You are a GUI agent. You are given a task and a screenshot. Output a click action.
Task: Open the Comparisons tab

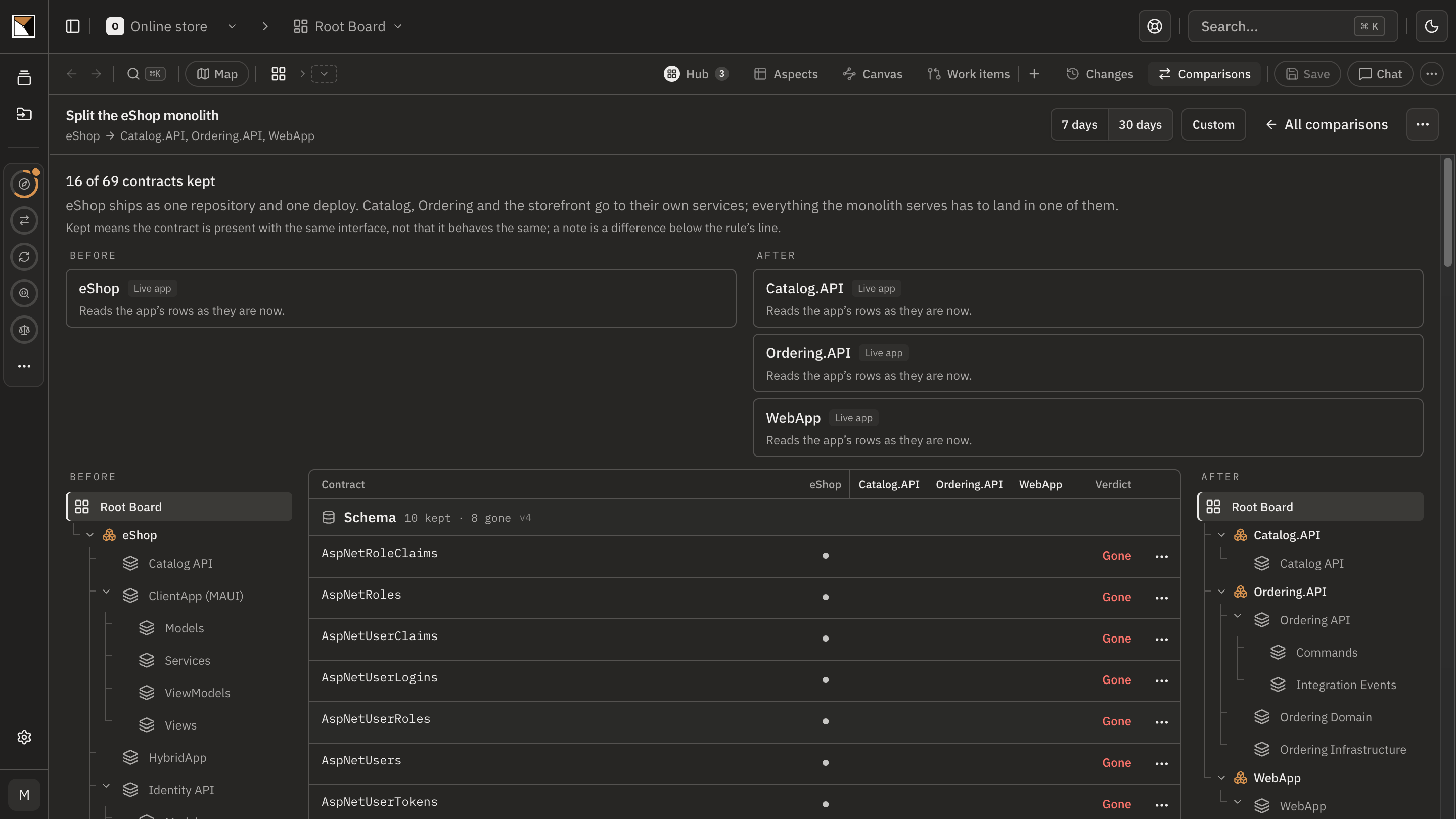click(1204, 74)
